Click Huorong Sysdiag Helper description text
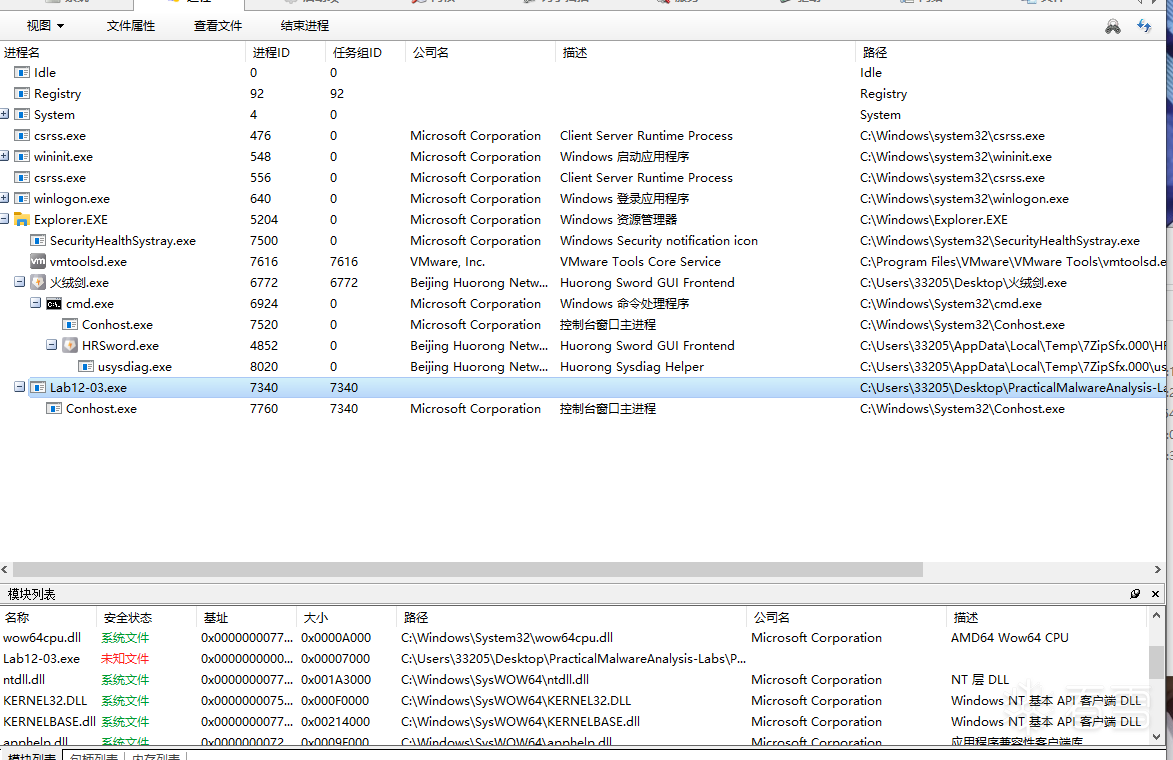This screenshot has height=760, width=1173. 632,367
